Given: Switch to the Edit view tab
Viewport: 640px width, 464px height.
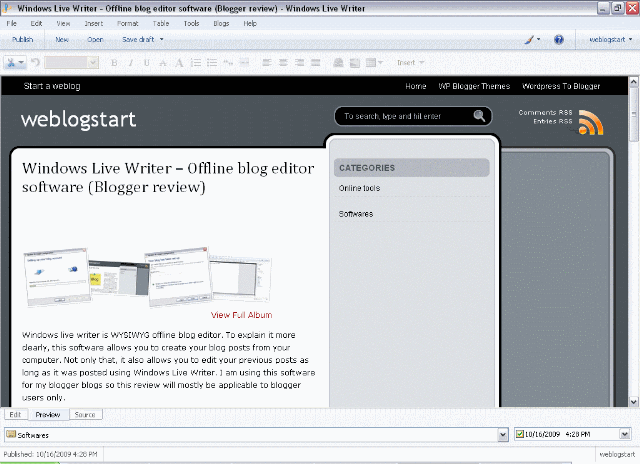Looking at the screenshot, I should tap(16, 415).
